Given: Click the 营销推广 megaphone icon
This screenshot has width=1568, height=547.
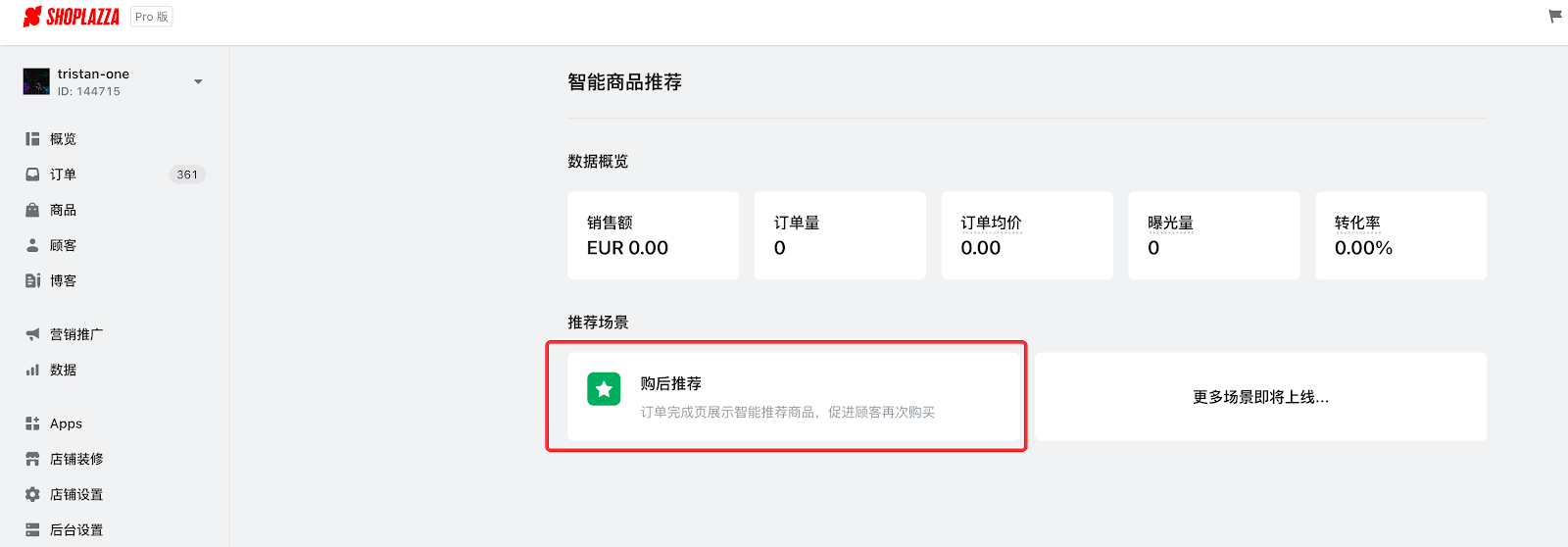Looking at the screenshot, I should click(x=32, y=334).
